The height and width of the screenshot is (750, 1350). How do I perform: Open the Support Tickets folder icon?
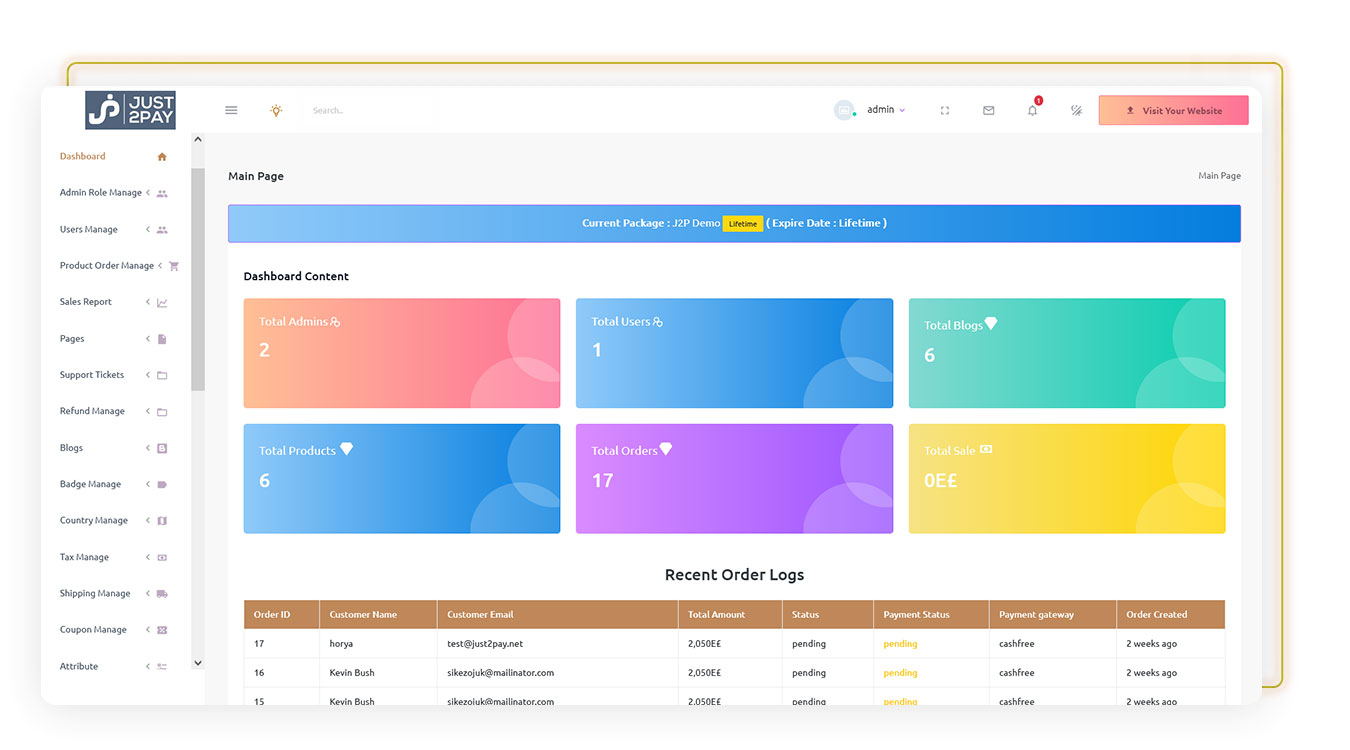pyautogui.click(x=160, y=375)
